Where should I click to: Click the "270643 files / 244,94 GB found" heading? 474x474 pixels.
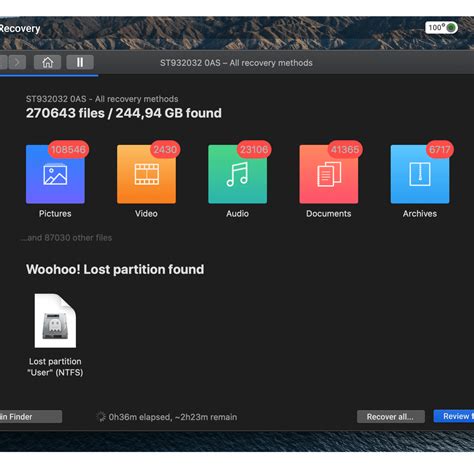coord(124,113)
